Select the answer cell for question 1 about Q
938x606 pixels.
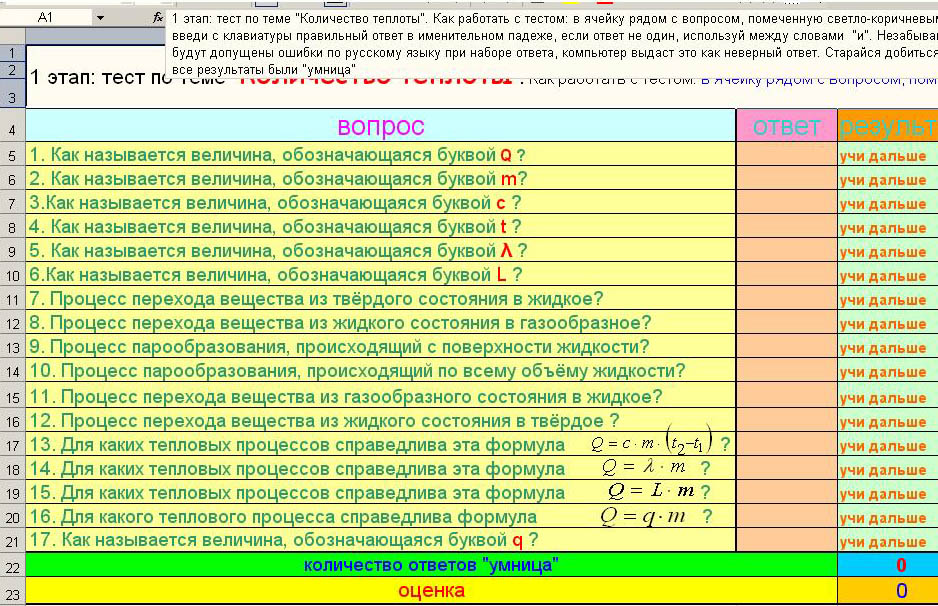tap(786, 155)
